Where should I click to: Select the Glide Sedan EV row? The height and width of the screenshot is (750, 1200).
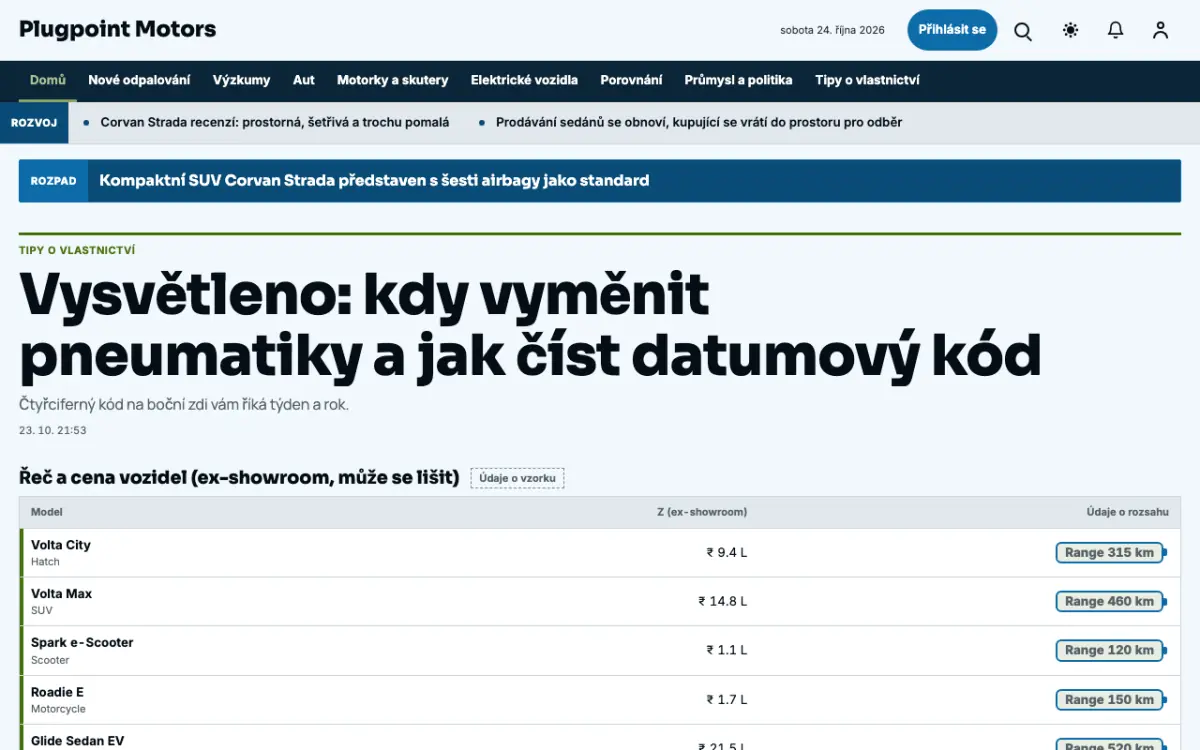click(x=600, y=738)
